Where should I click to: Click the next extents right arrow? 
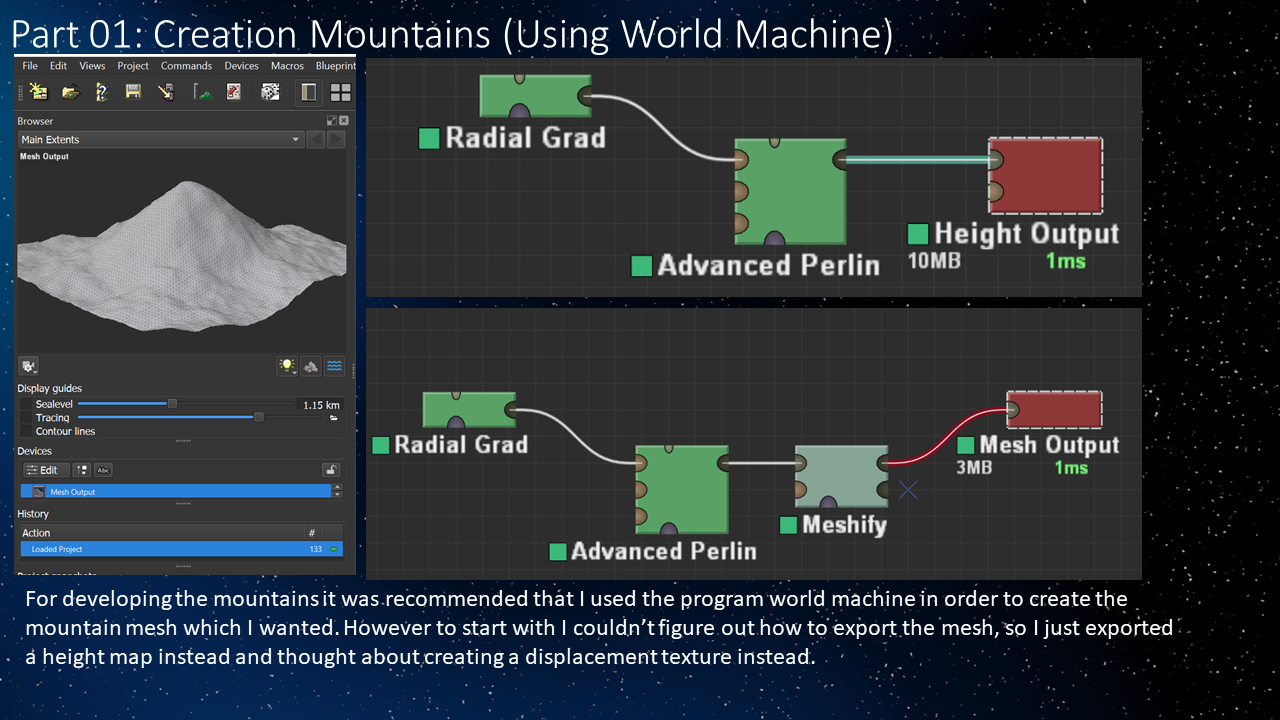coord(336,139)
